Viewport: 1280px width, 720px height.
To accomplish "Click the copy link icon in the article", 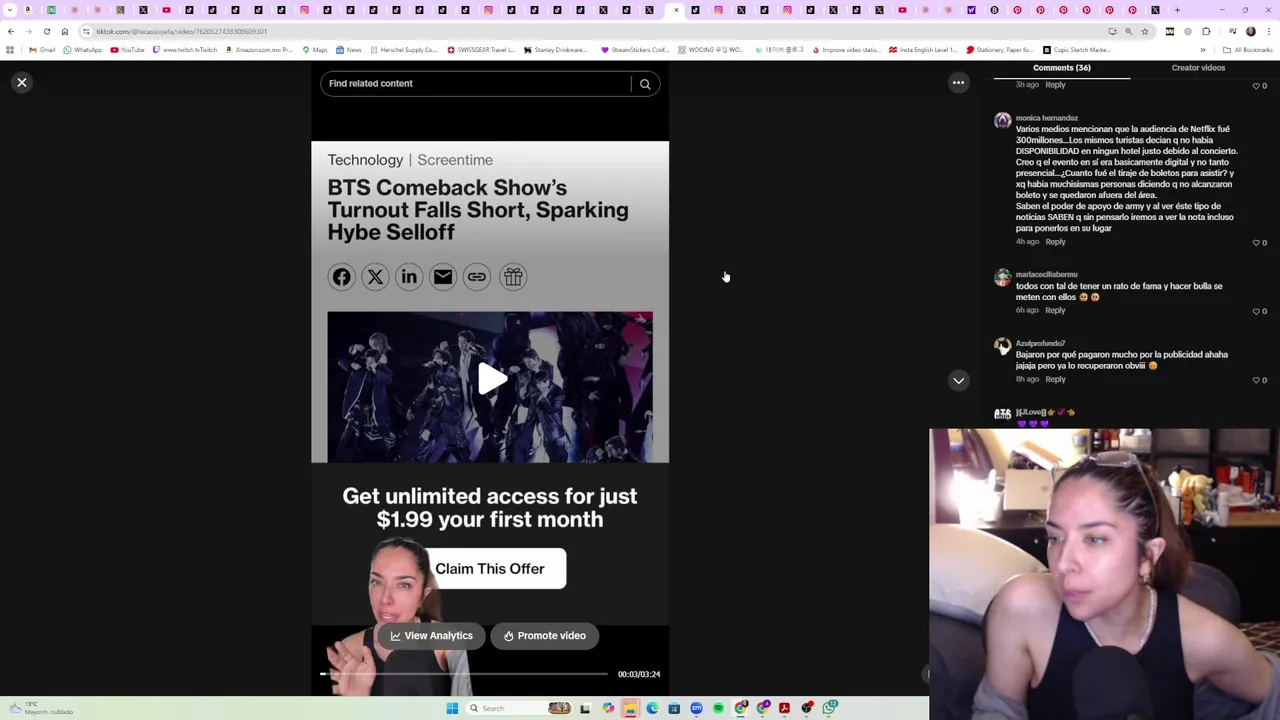I will pos(477,277).
